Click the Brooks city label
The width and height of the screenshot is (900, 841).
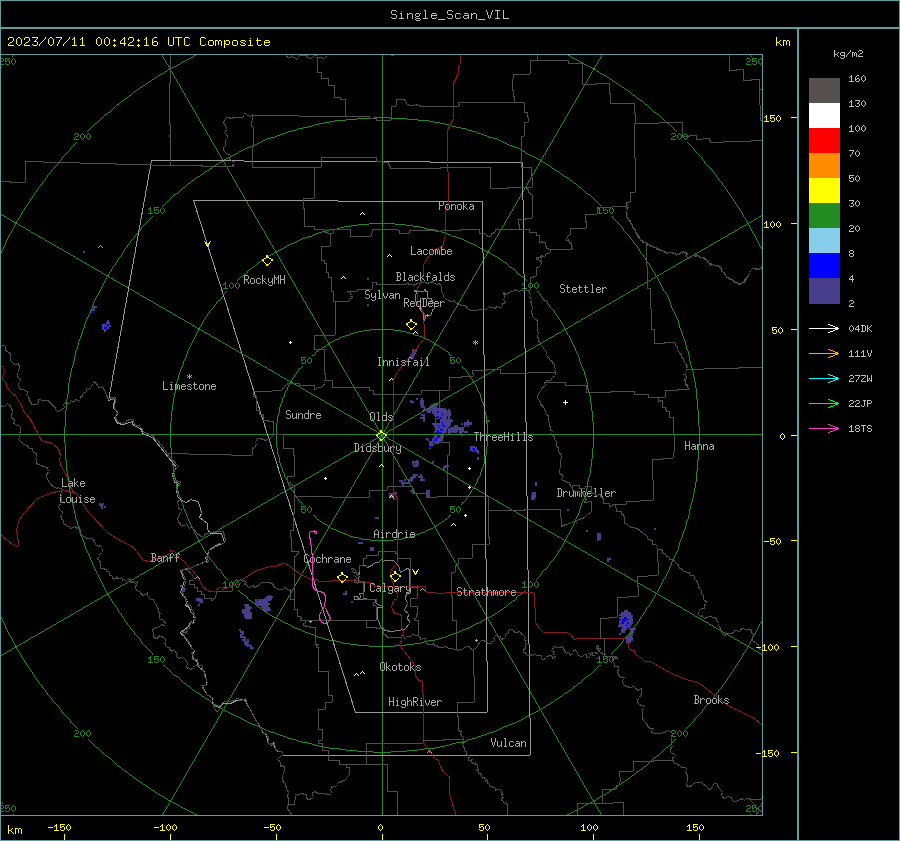(711, 700)
